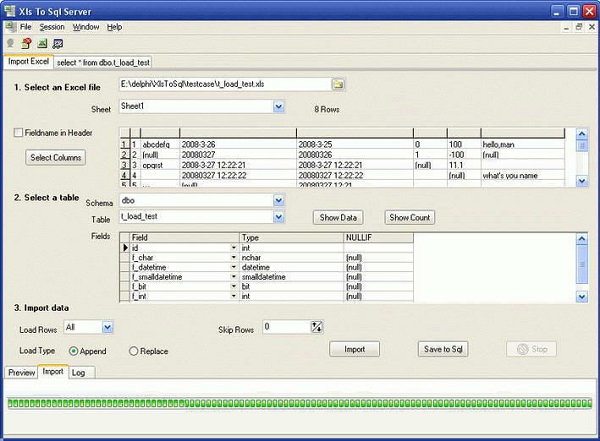Click the Show Data button
The height and width of the screenshot is (441, 600).
pos(338,217)
